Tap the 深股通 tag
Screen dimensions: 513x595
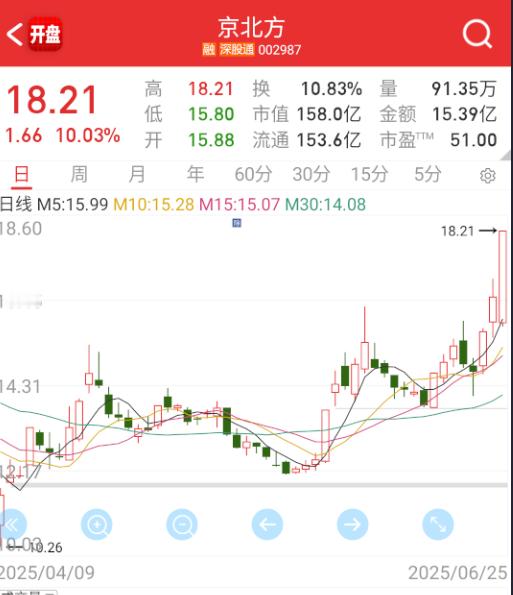(x=237, y=49)
